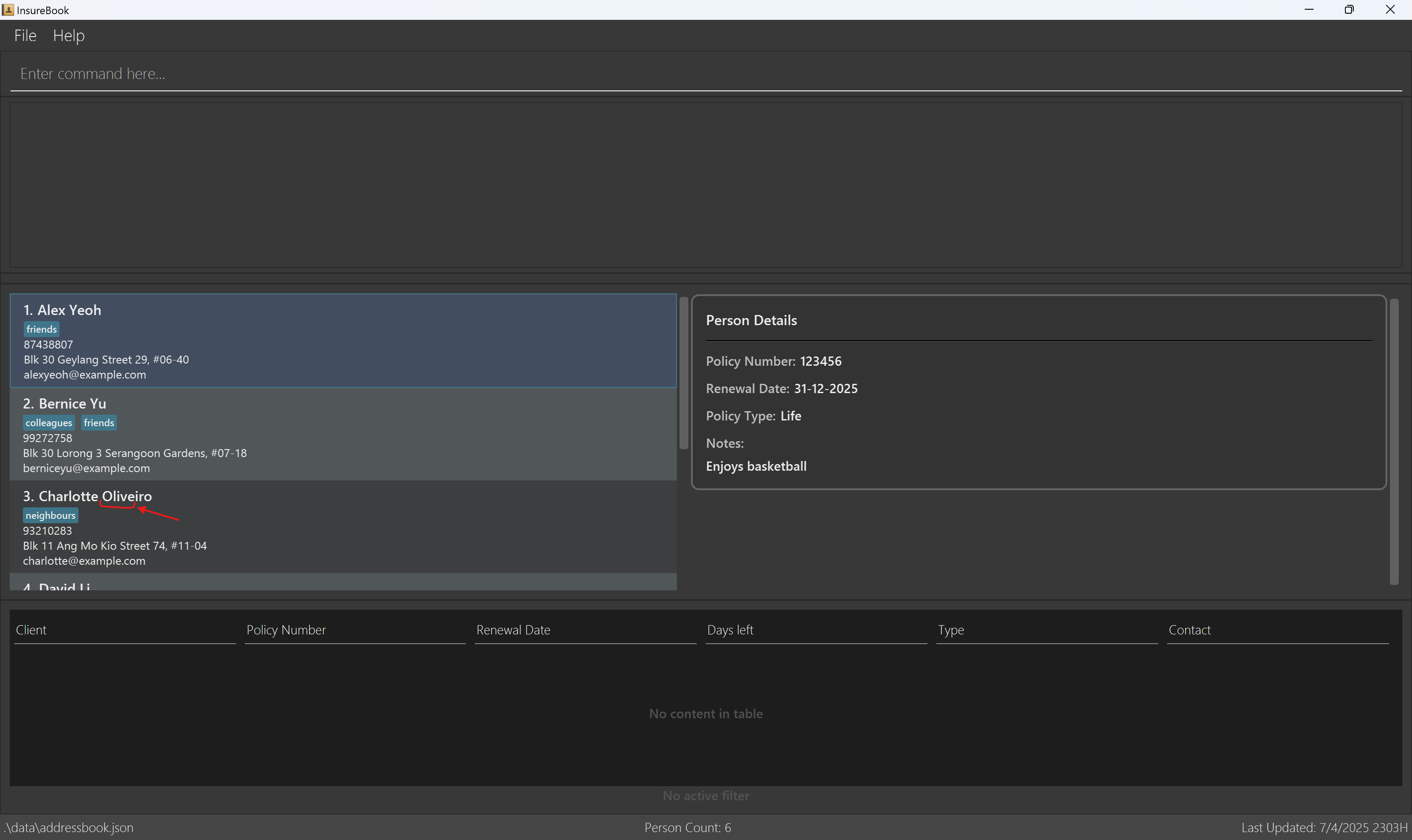Click phone number 93210283

(48, 531)
